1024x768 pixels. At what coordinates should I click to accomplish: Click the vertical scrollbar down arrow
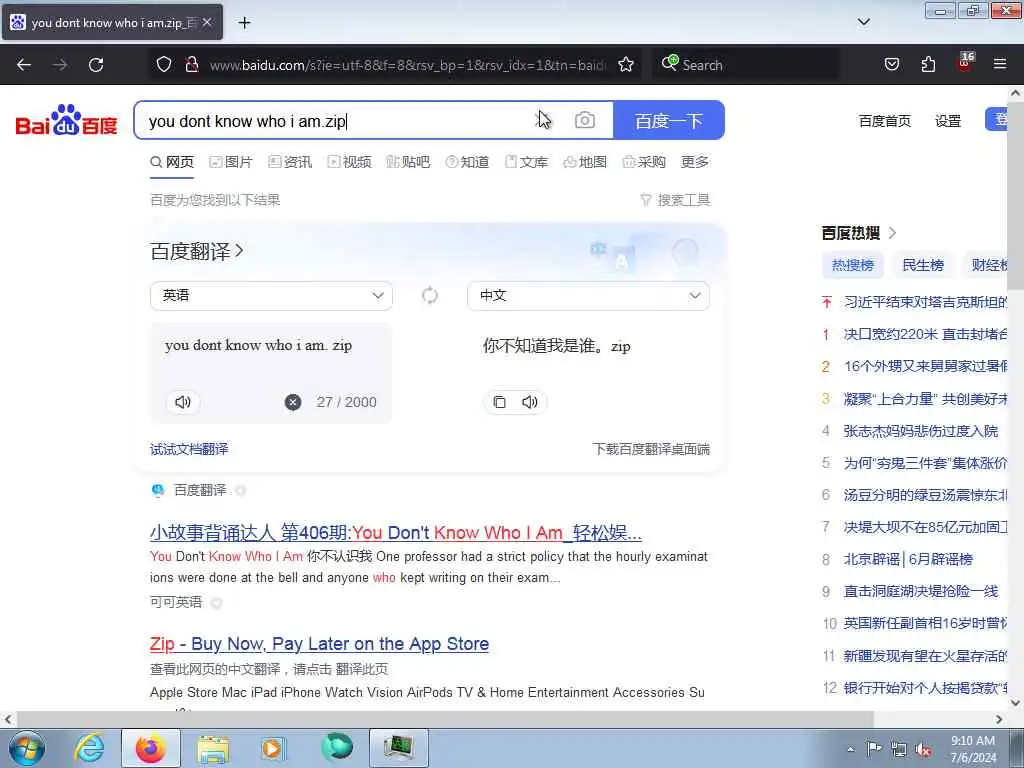coord(1016,703)
